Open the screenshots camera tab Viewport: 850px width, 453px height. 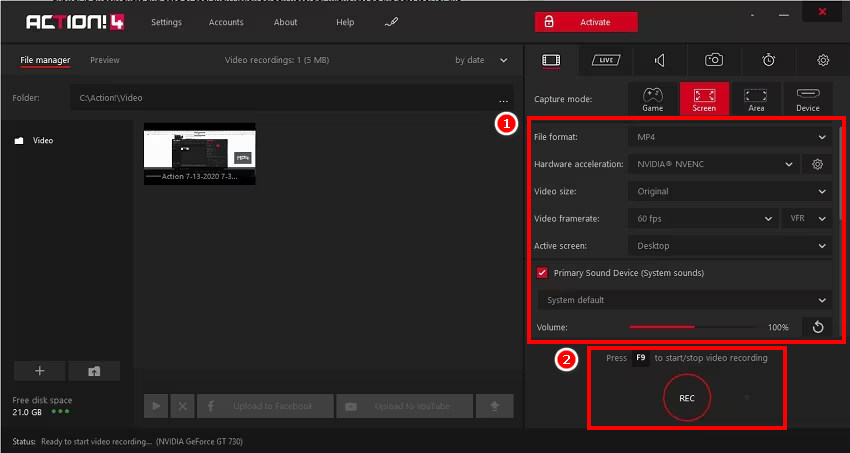pyautogui.click(x=714, y=60)
